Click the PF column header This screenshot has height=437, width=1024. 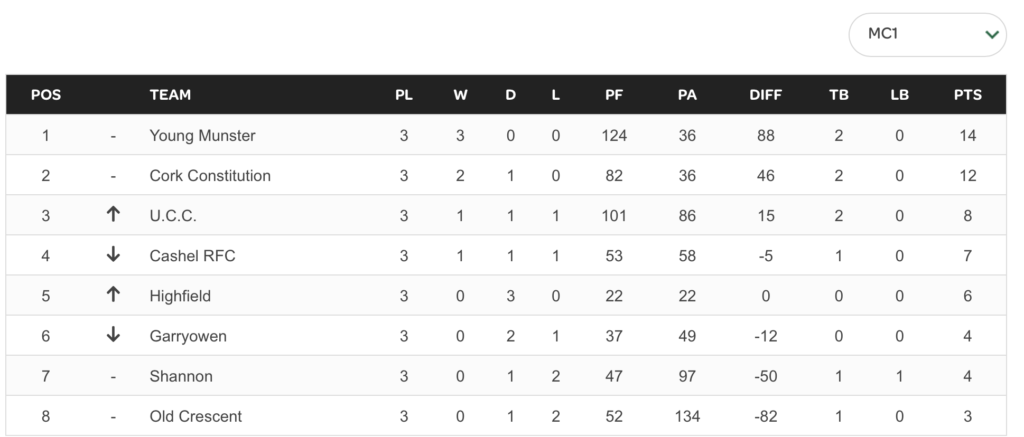tap(614, 95)
